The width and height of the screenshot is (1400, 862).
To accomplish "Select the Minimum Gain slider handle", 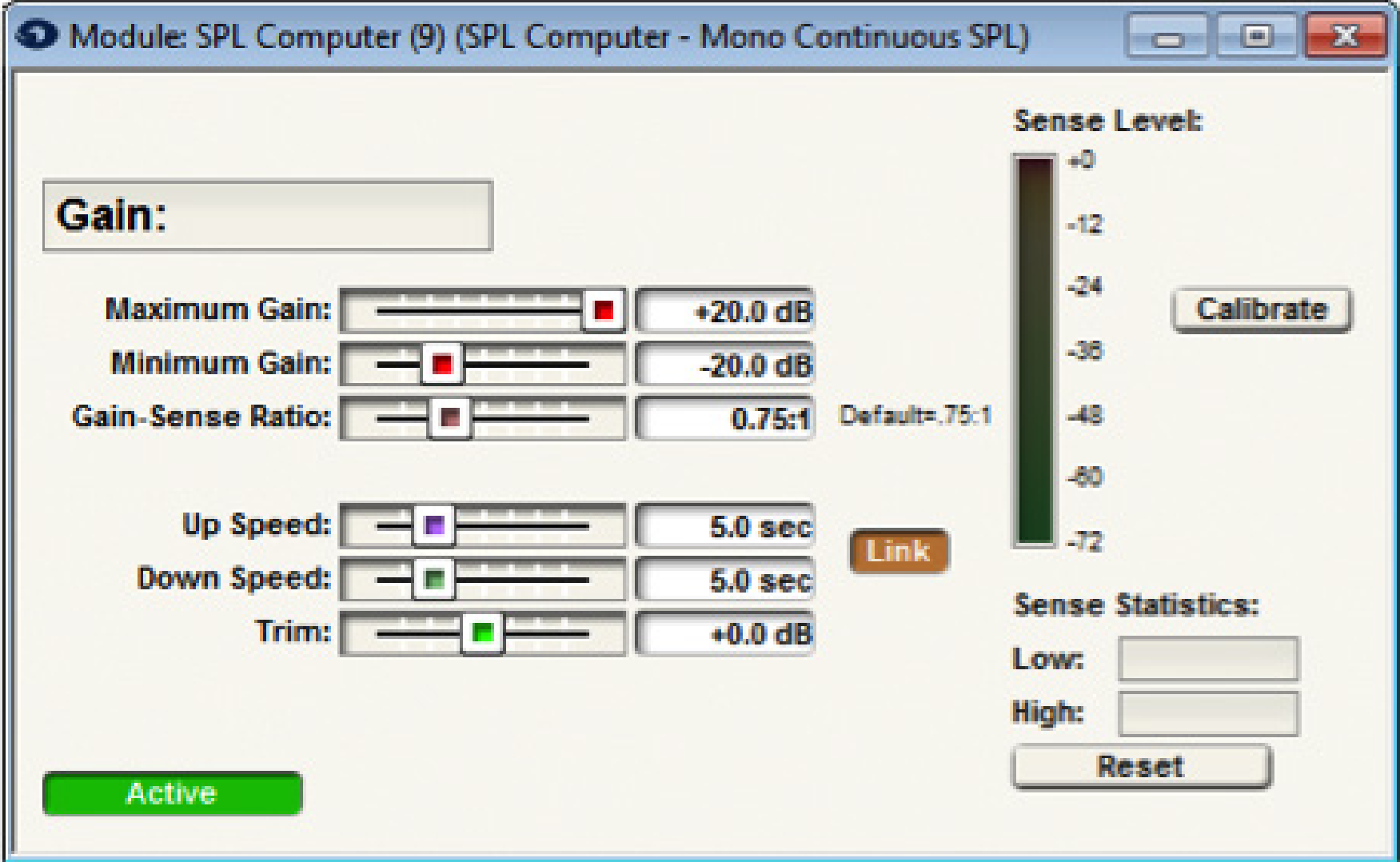I will [441, 365].
